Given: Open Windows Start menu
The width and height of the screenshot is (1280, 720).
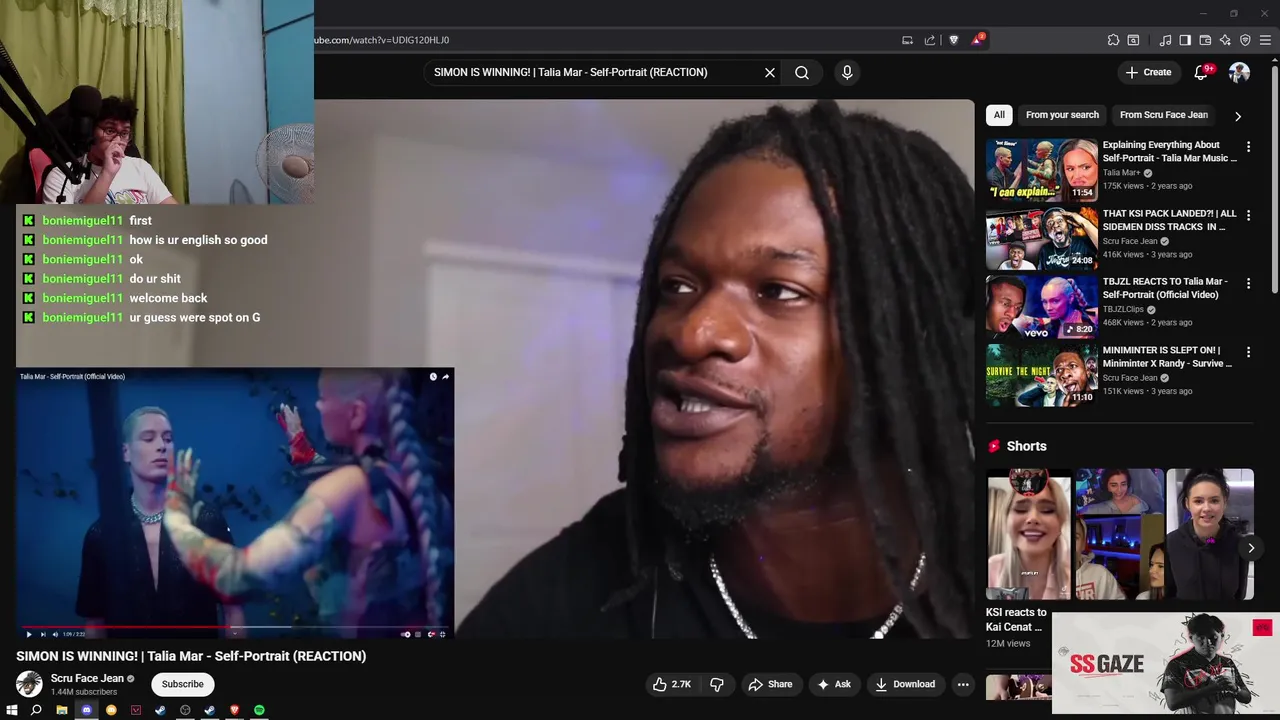Looking at the screenshot, I should click(x=12, y=710).
